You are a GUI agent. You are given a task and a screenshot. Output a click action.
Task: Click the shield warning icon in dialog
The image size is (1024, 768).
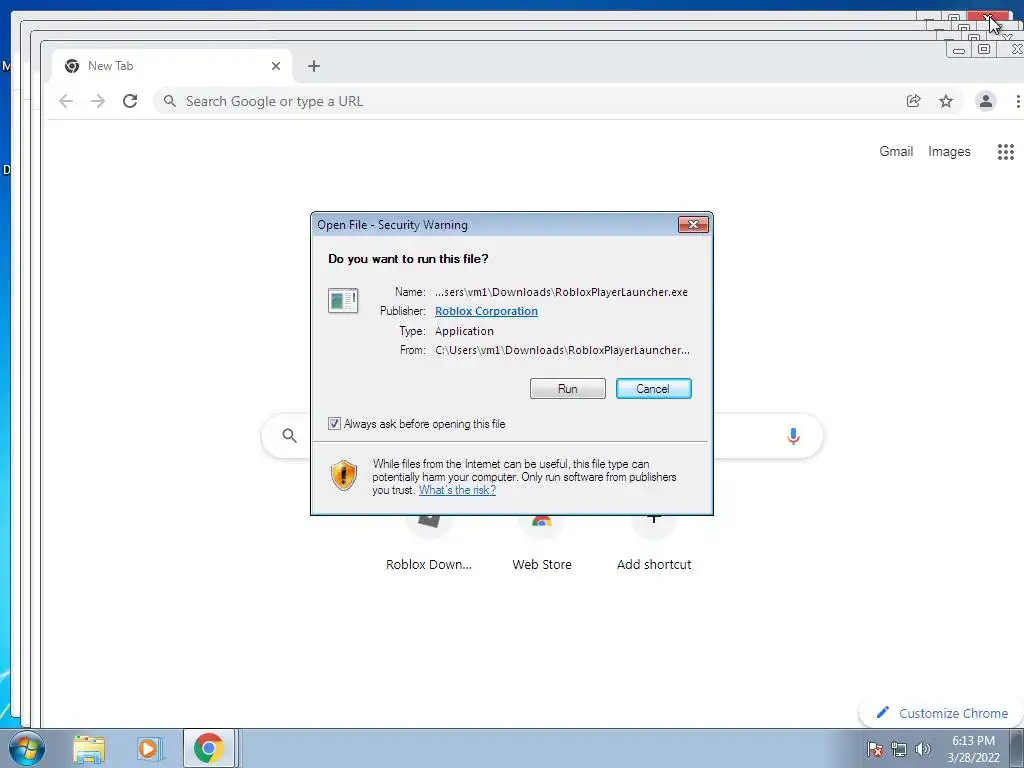pyautogui.click(x=344, y=475)
